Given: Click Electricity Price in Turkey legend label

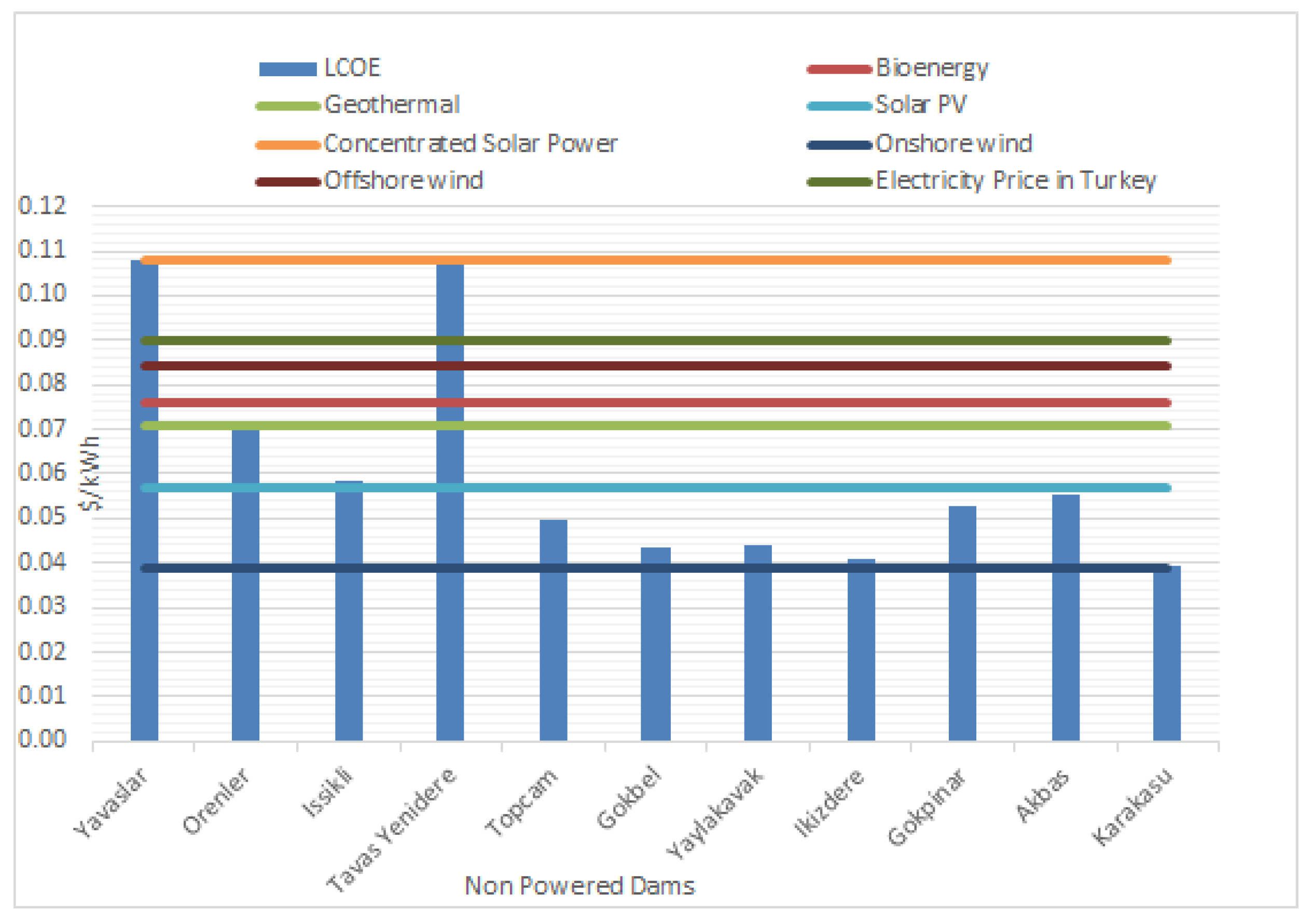Looking at the screenshot, I should pyautogui.click(x=1016, y=181).
